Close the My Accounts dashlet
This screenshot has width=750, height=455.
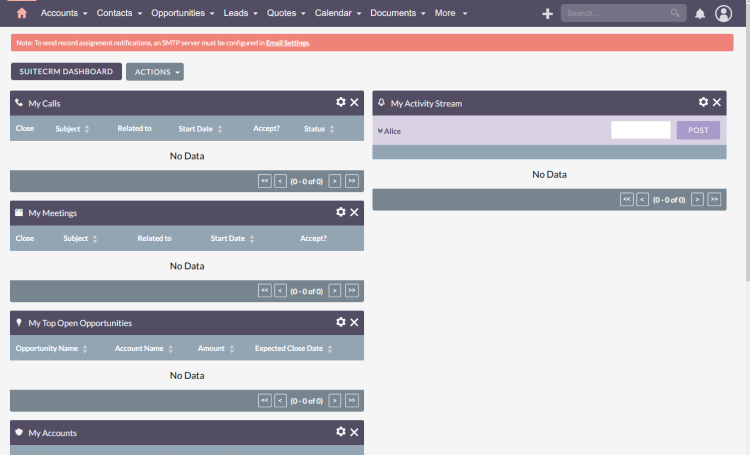tap(354, 432)
